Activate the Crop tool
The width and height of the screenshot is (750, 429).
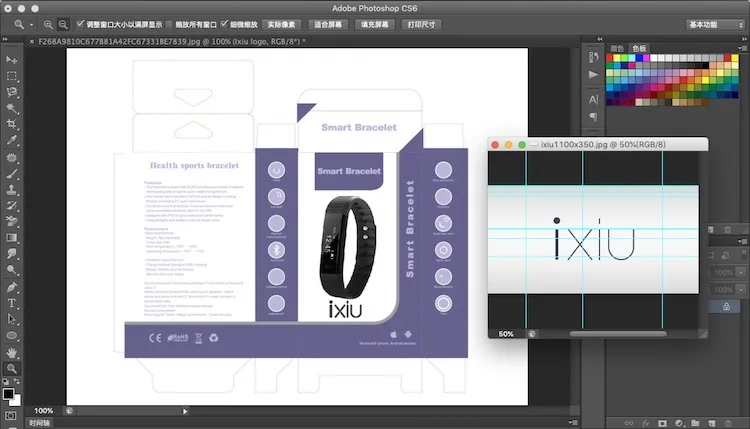tap(12, 124)
